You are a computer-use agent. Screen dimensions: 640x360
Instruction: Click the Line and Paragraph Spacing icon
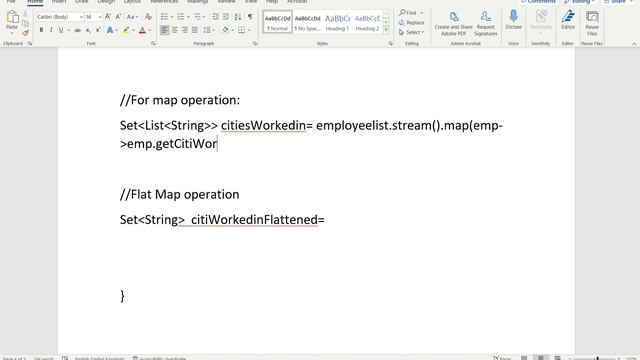[x=207, y=30]
